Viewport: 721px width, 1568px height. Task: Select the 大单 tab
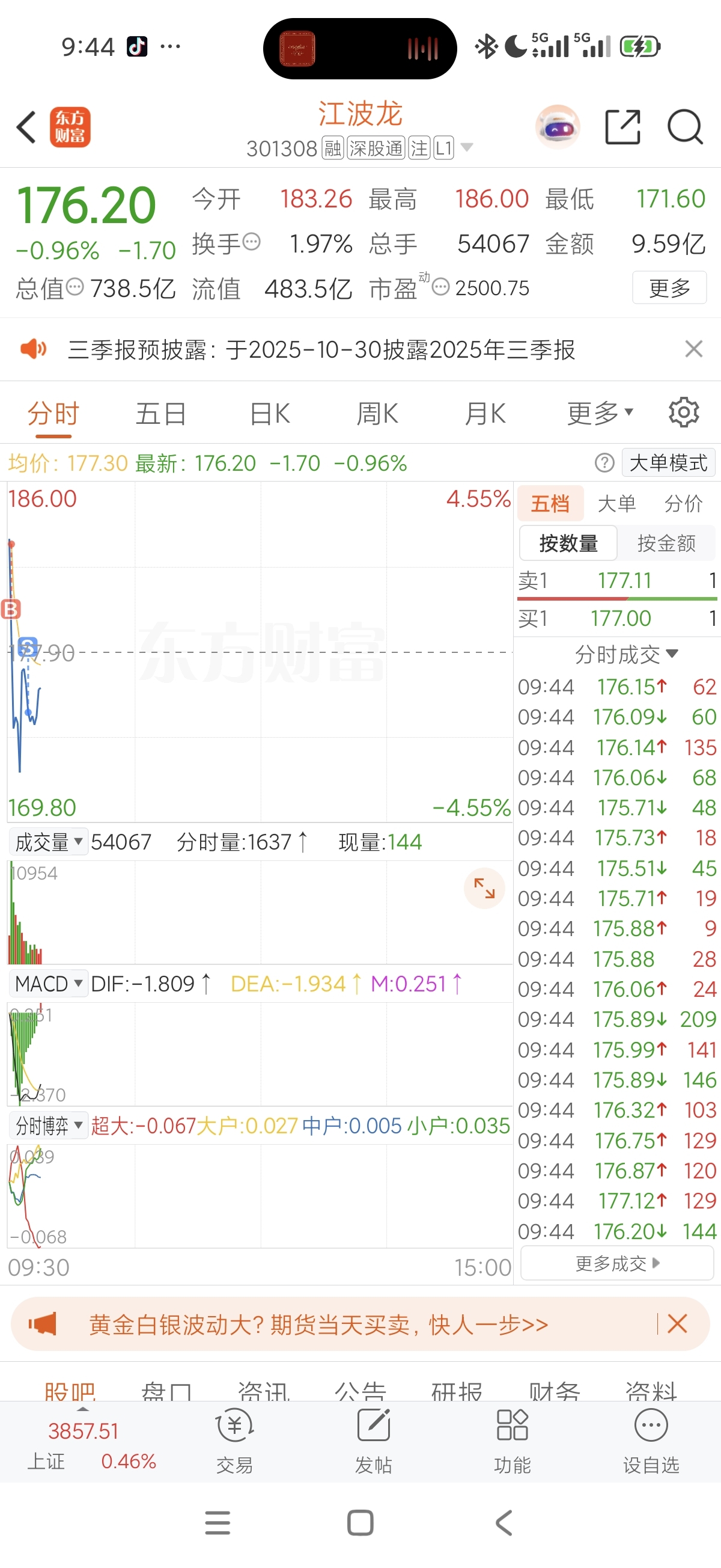[x=616, y=503]
